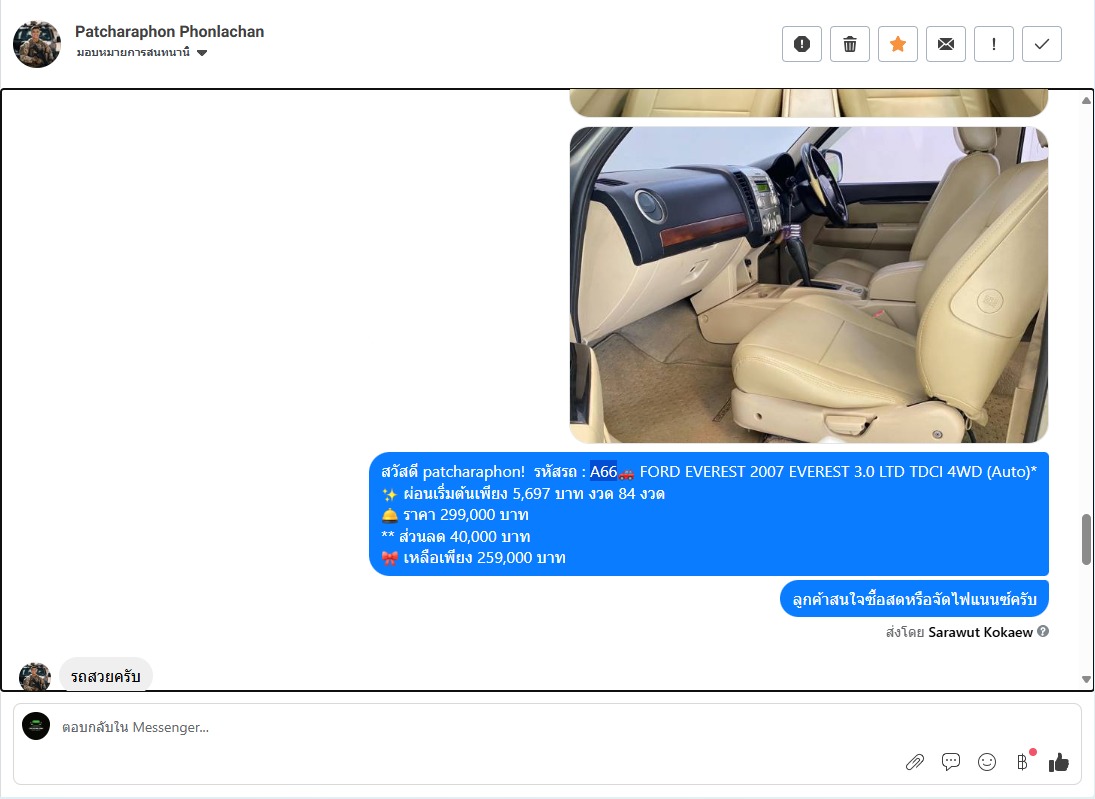This screenshot has width=1095, height=799.
Task: Mark conversation done with checkmark icon
Action: click(1042, 44)
